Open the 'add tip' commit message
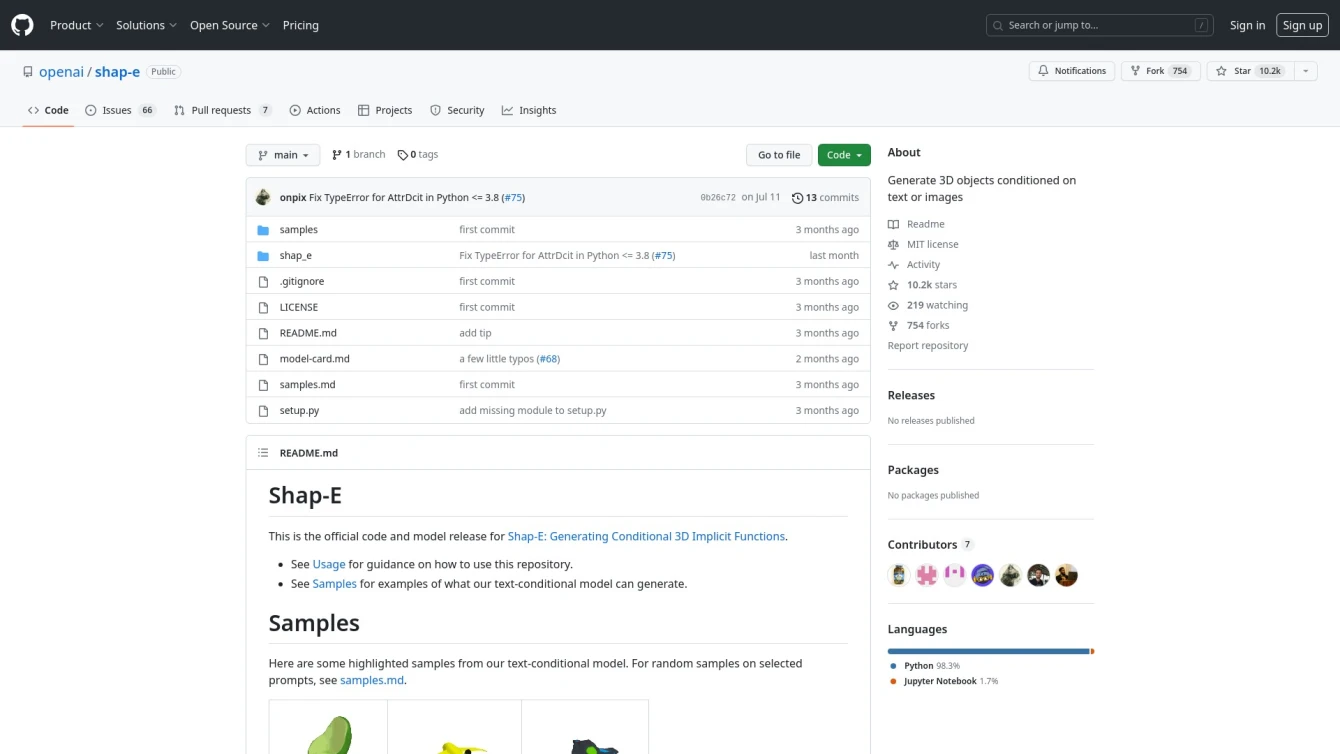 (x=475, y=333)
